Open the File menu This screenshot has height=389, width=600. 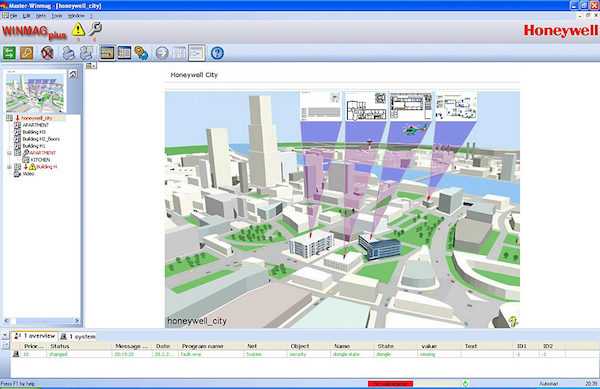point(13,16)
